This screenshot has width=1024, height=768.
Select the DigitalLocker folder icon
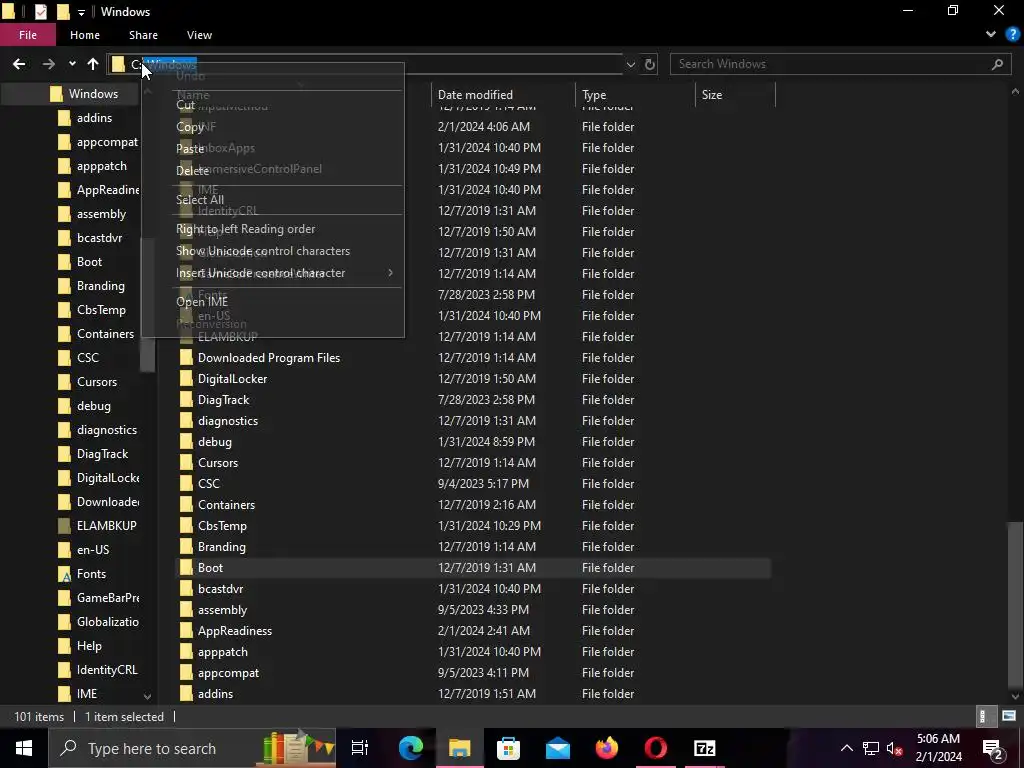(x=186, y=379)
